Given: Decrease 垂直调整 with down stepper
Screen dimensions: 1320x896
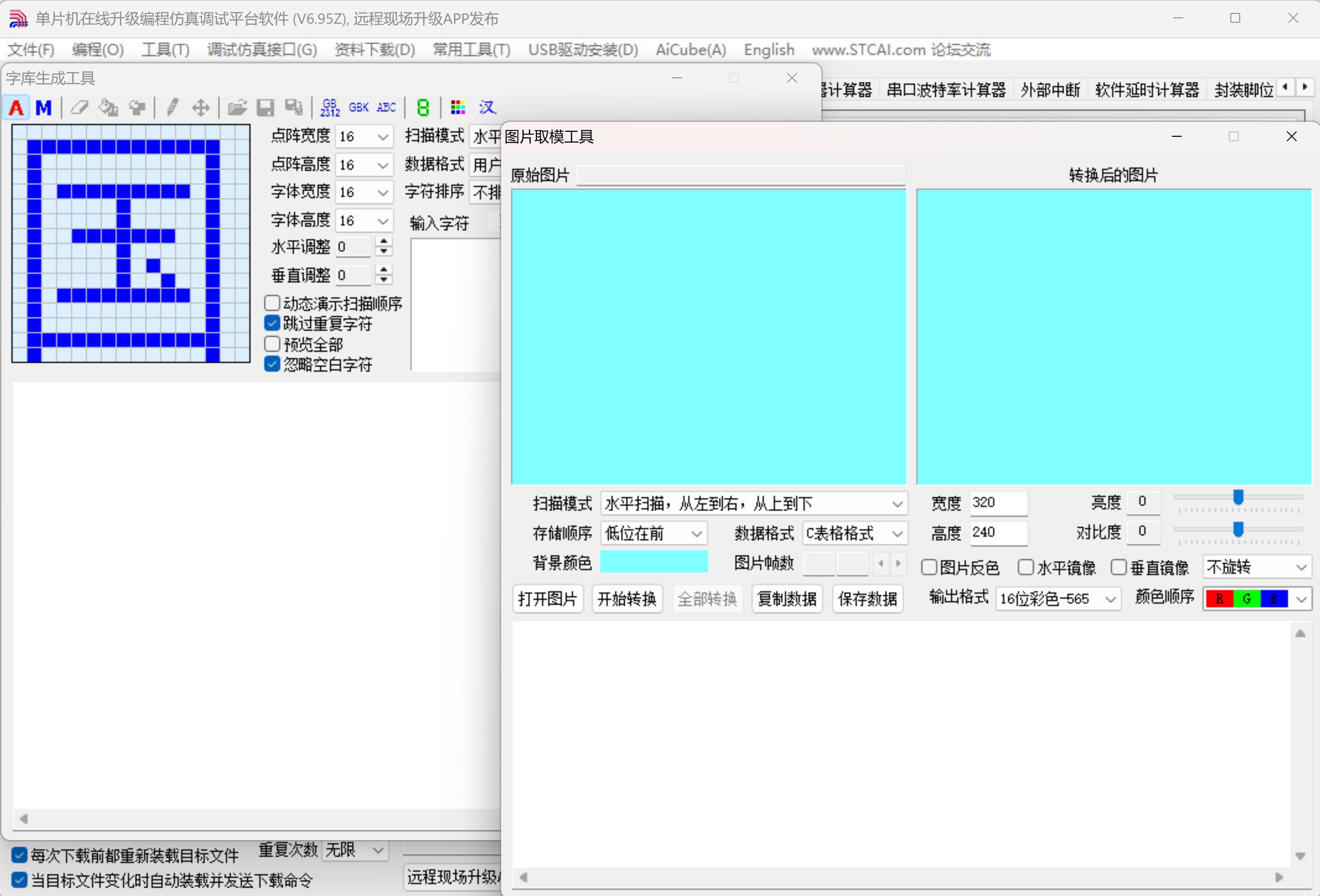Looking at the screenshot, I should [x=384, y=280].
